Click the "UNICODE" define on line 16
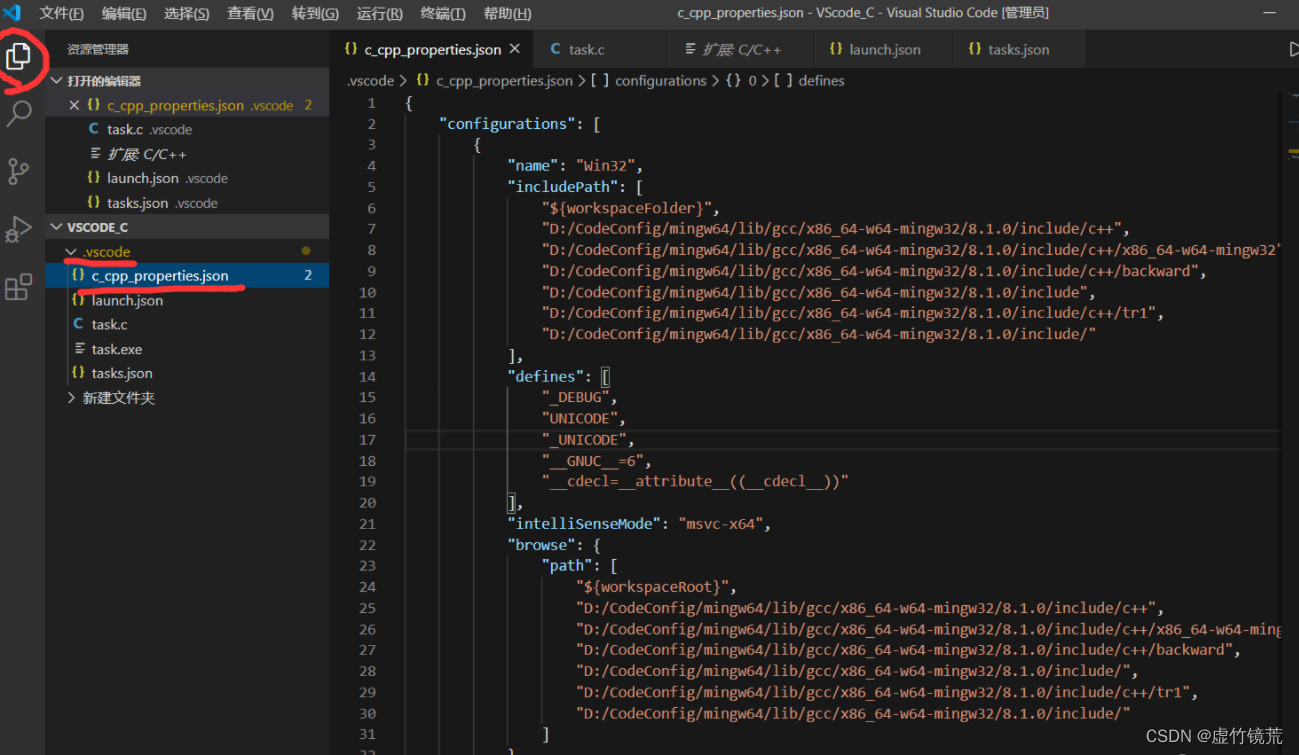Image resolution: width=1299 pixels, height=755 pixels. (578, 418)
